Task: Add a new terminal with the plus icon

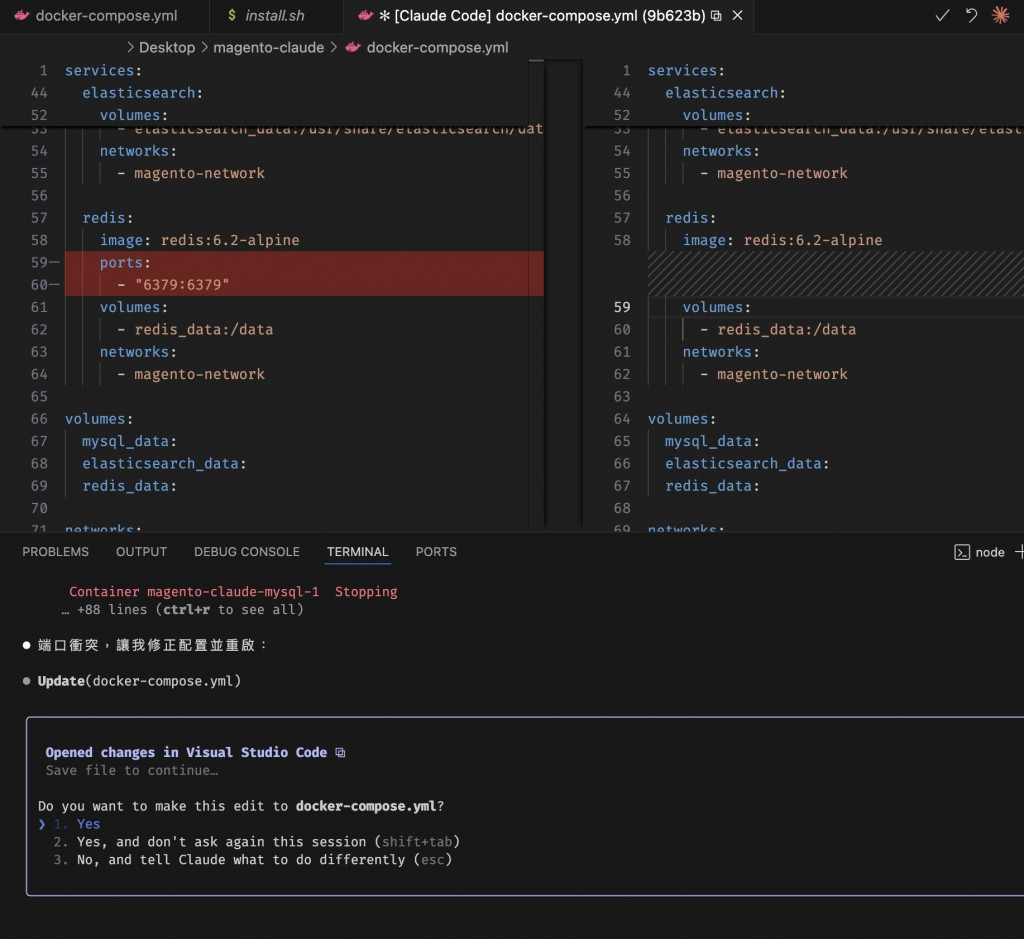Action: [1019, 552]
